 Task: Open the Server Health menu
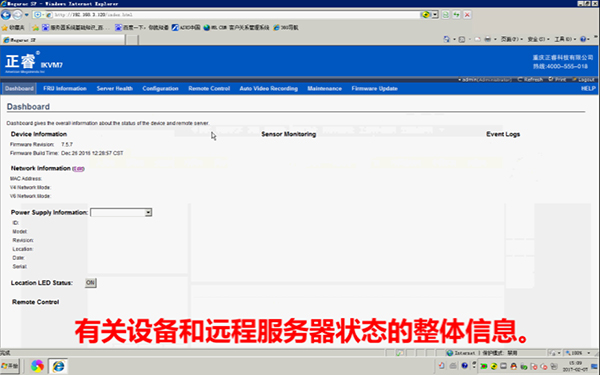click(x=114, y=88)
